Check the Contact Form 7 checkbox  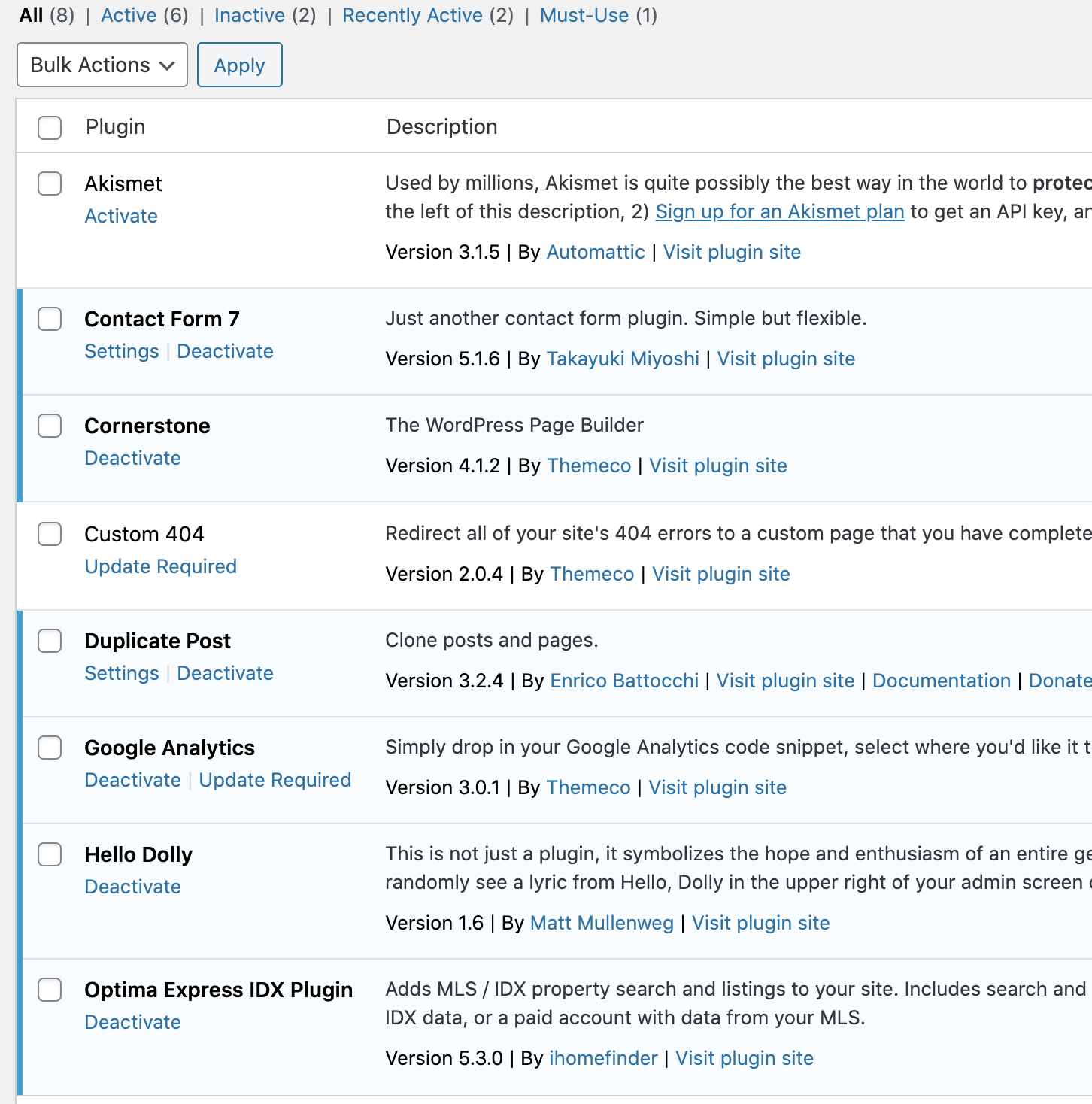pyautogui.click(x=50, y=318)
